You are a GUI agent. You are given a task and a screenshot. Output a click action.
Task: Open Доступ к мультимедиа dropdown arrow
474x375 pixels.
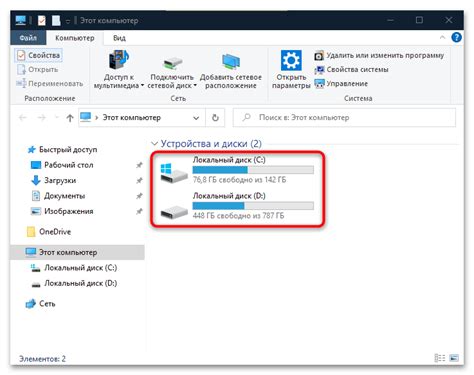tap(142, 86)
